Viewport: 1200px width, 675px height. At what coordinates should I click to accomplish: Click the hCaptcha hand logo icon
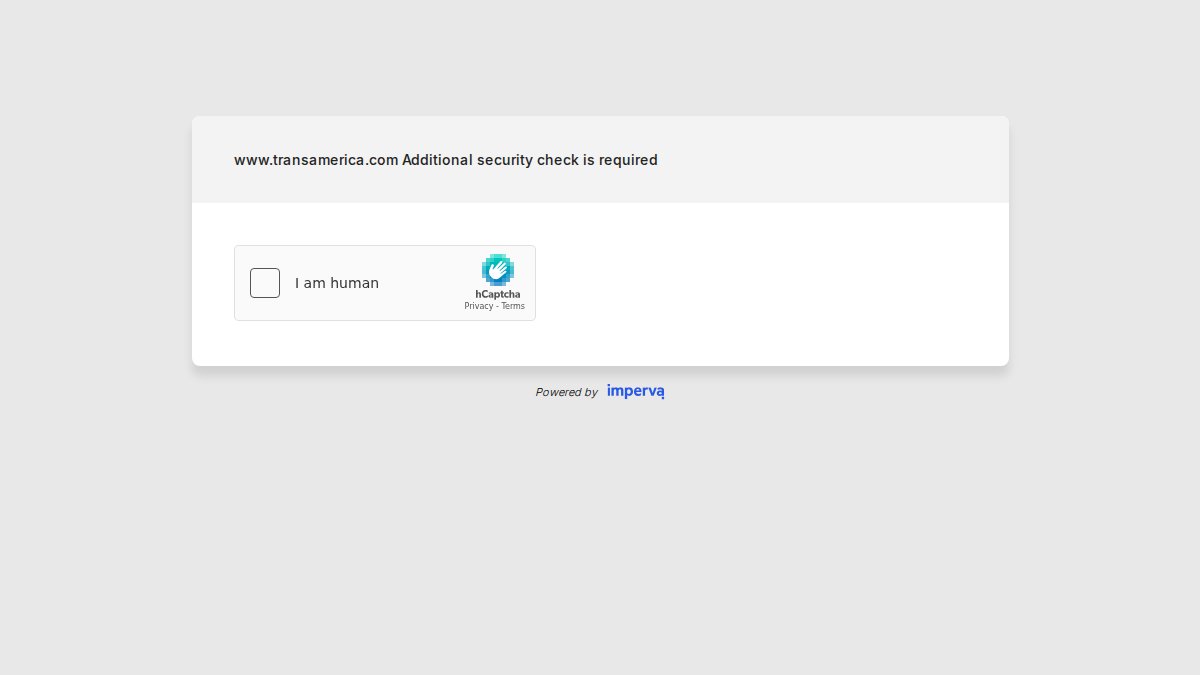pos(498,270)
